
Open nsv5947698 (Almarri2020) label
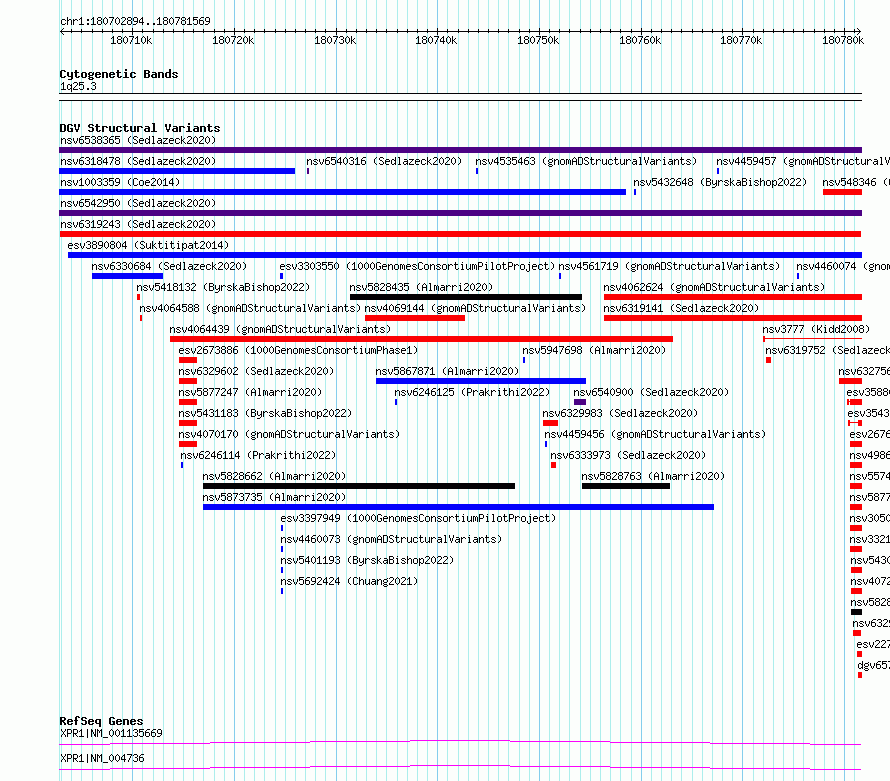594,350
